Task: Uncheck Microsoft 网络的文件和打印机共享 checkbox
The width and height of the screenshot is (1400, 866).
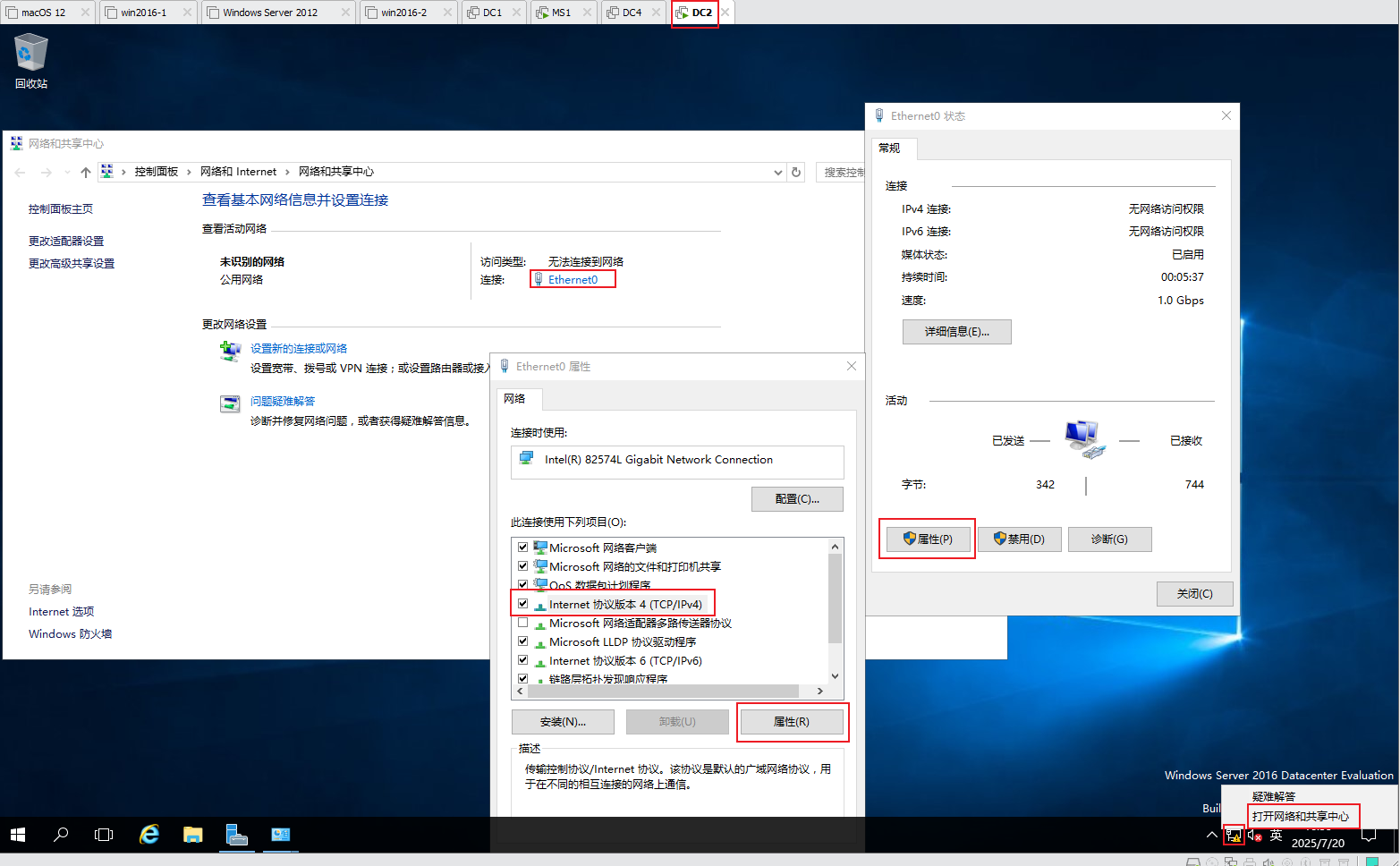Action: click(523, 566)
